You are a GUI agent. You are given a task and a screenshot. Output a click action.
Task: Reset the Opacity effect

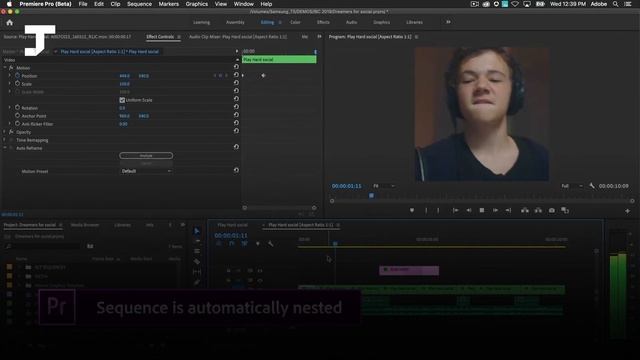click(x=236, y=131)
